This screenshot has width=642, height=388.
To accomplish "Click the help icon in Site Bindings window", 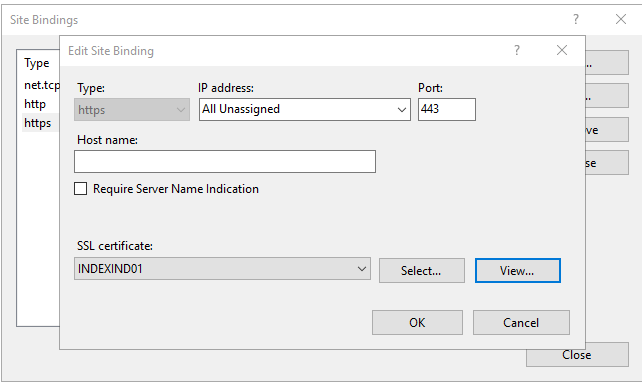I will [x=576, y=19].
